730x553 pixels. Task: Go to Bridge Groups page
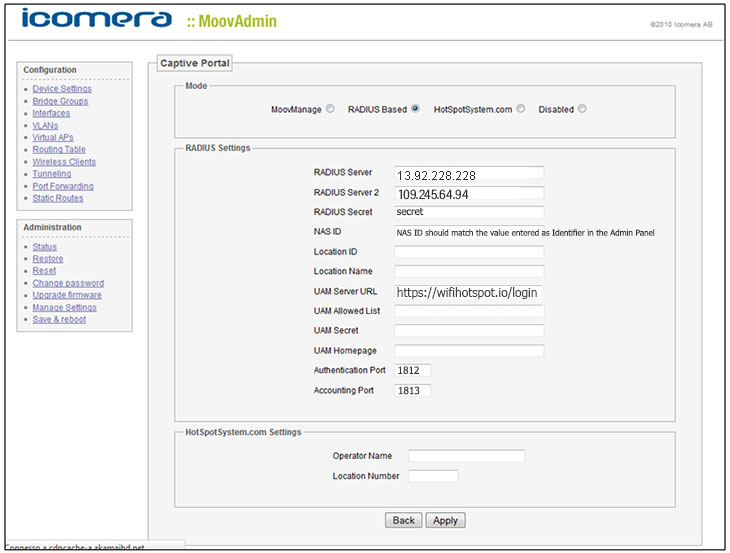click(x=60, y=101)
